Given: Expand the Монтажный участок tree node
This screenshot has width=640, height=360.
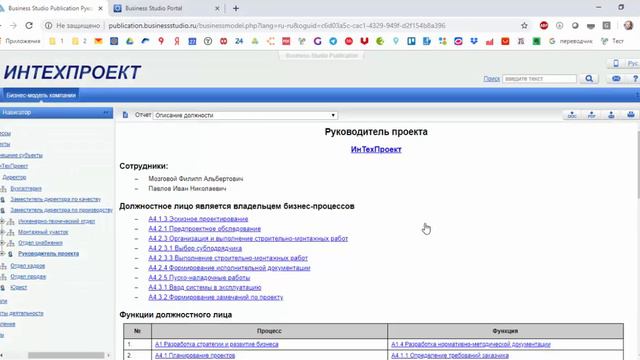Looking at the screenshot, I should 2,232.
